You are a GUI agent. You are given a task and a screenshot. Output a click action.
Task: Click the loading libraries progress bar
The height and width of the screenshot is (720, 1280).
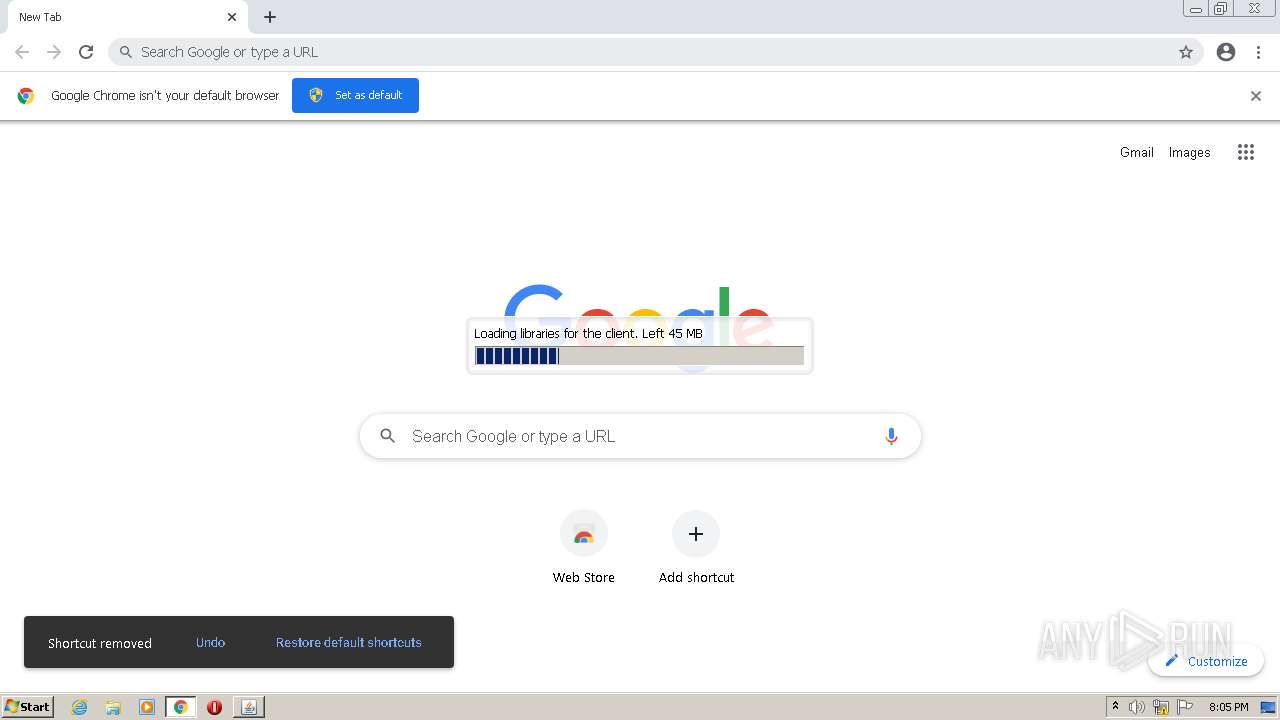(x=639, y=355)
